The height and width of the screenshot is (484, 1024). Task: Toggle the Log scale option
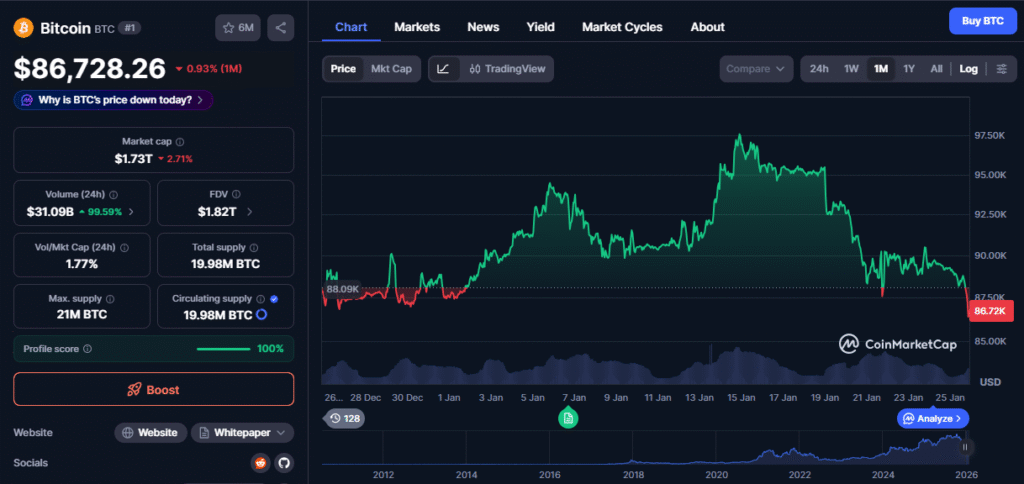[968, 69]
